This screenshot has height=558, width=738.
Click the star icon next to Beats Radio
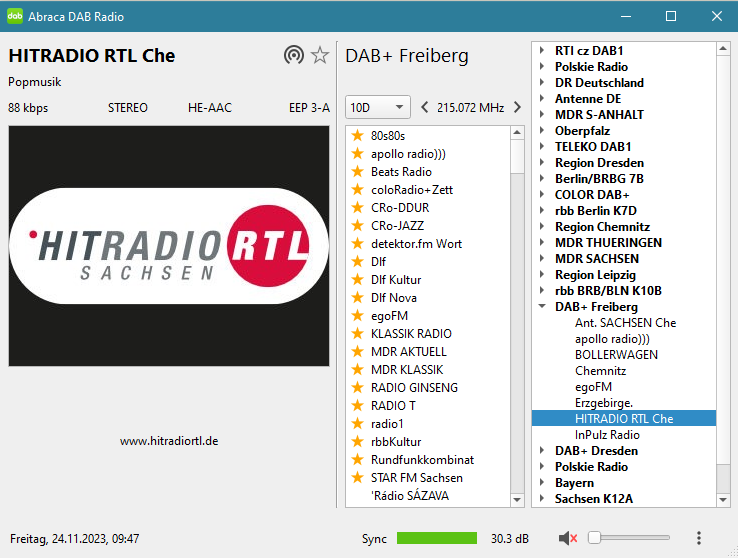coord(357,172)
